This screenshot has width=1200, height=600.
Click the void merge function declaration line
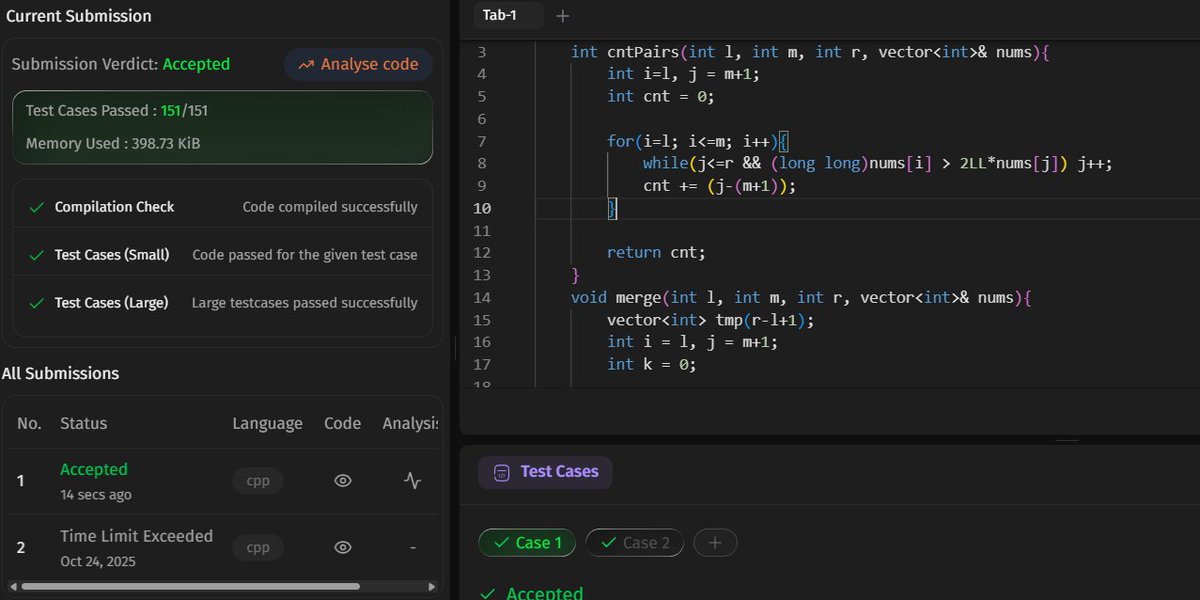[x=801, y=297]
